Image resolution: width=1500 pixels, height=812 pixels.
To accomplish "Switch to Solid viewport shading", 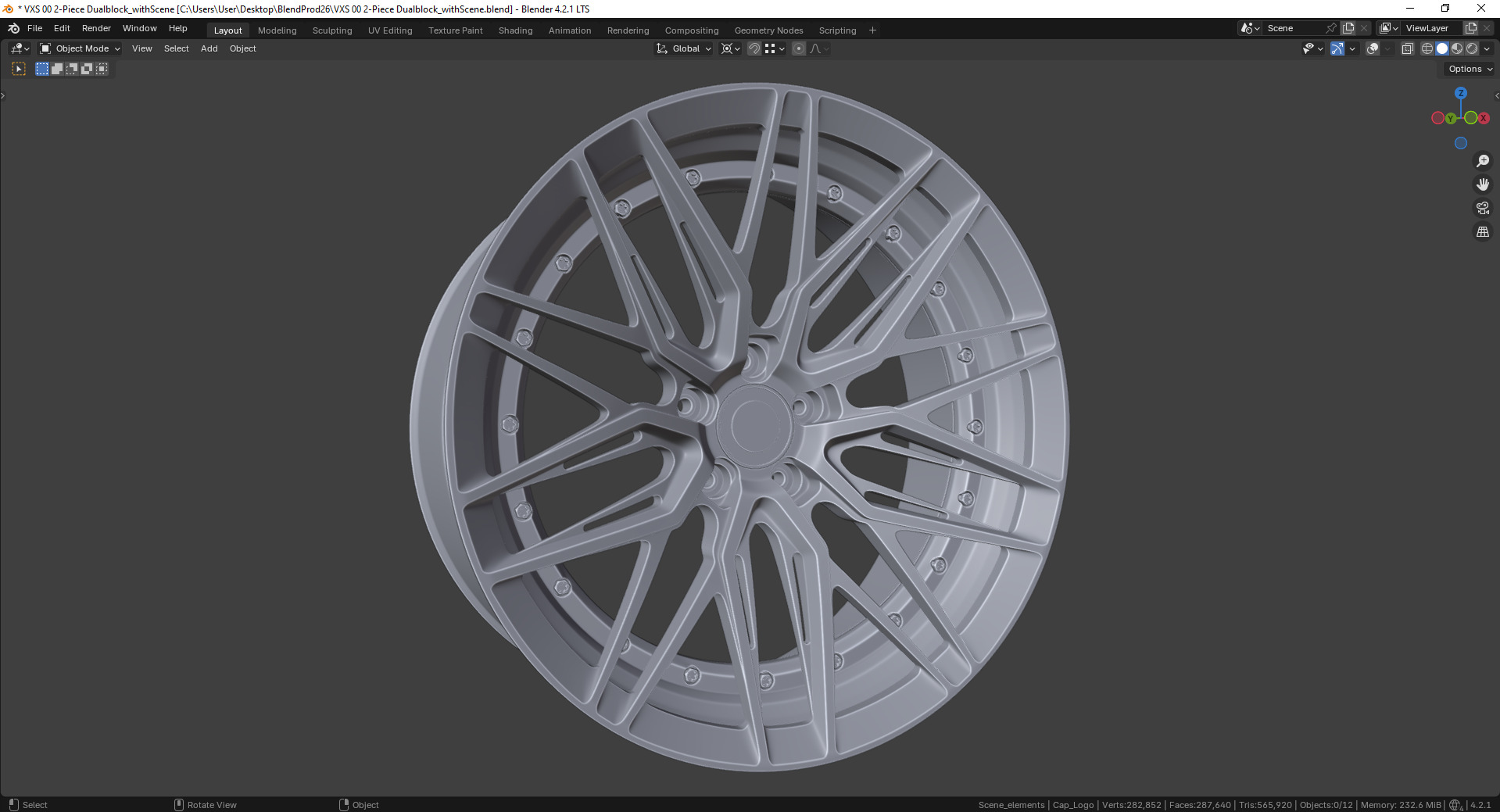I will [1442, 48].
